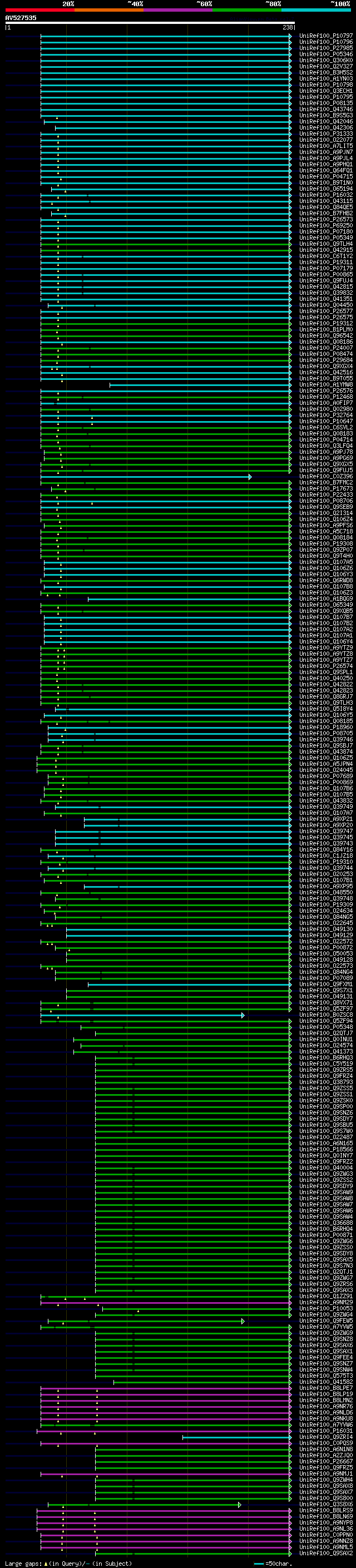Open hit UniRef100_A9XP21
The image size is (356, 1568).
pyautogui.click(x=326, y=819)
